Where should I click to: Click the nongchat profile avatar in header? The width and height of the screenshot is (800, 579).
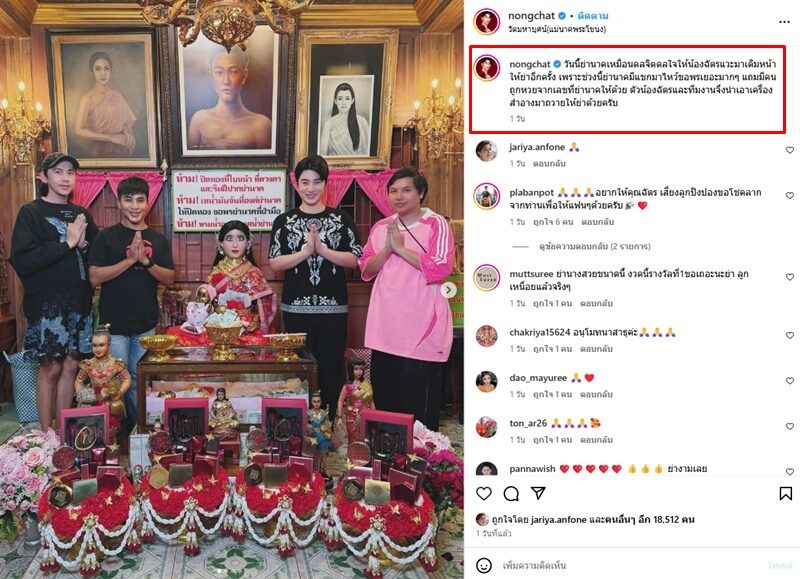pos(486,22)
